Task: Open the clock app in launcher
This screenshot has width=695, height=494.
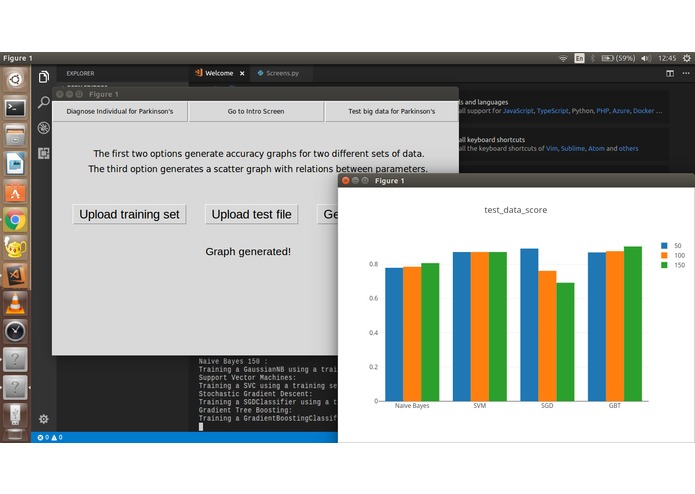Action: pyautogui.click(x=15, y=331)
